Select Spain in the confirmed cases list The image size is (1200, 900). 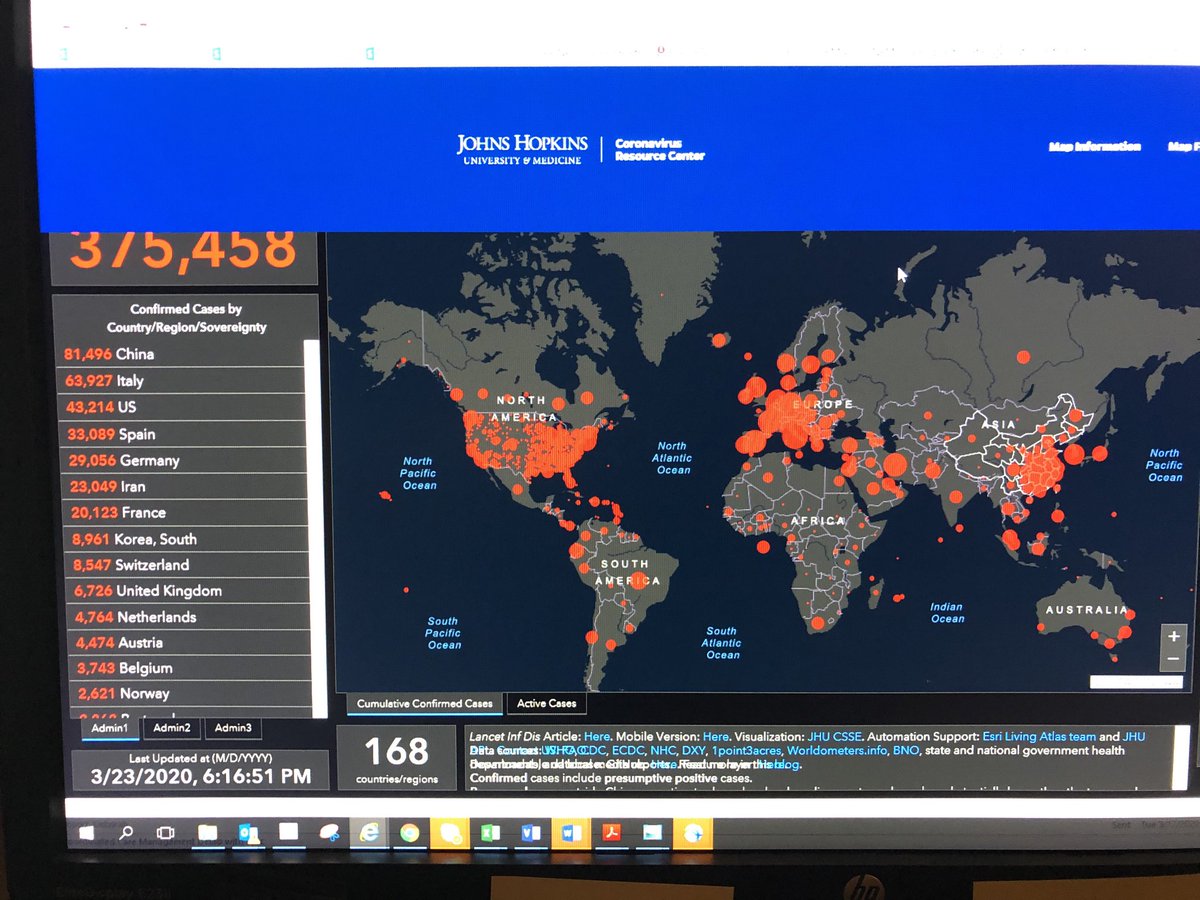click(184, 434)
